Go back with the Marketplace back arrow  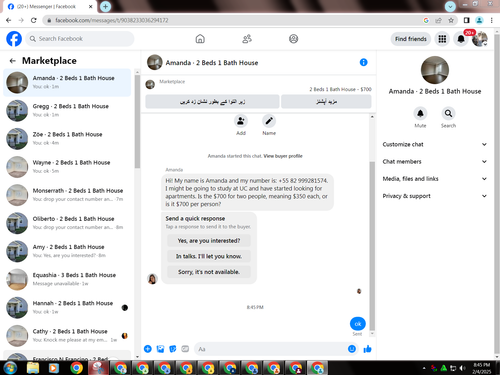point(13,61)
